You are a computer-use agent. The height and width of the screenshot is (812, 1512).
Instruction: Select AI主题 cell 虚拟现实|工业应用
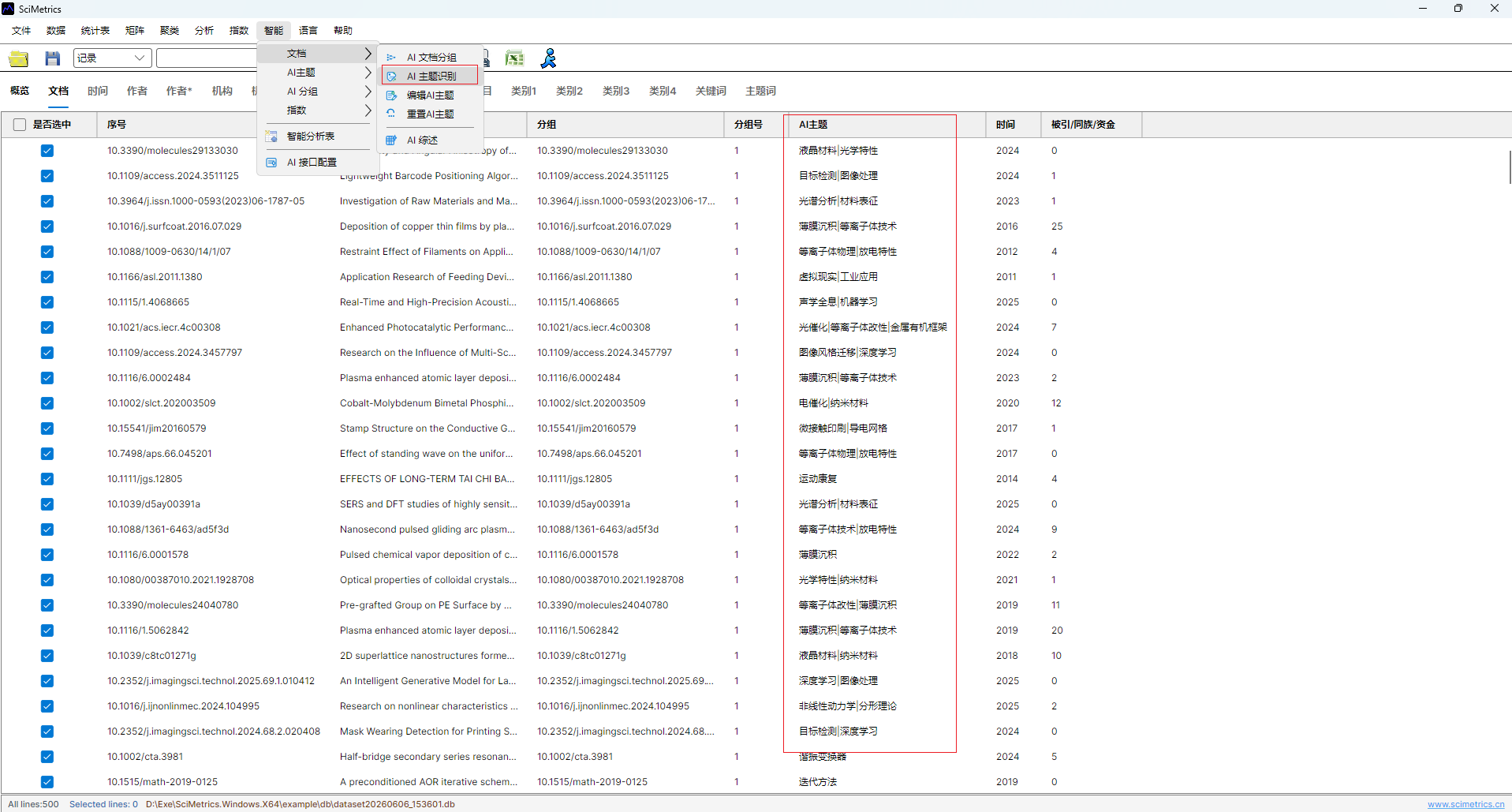[x=838, y=277]
